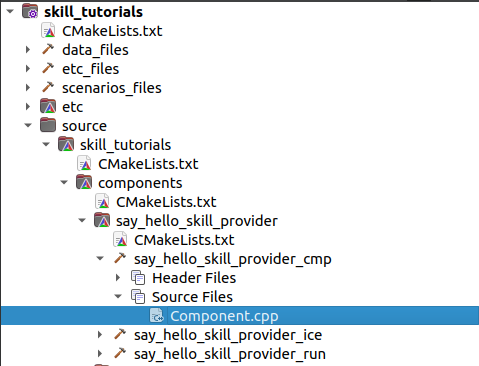Select CMakeLists.txt label under nested skill_tutorials
The height and width of the screenshot is (366, 479).
[x=148, y=164]
